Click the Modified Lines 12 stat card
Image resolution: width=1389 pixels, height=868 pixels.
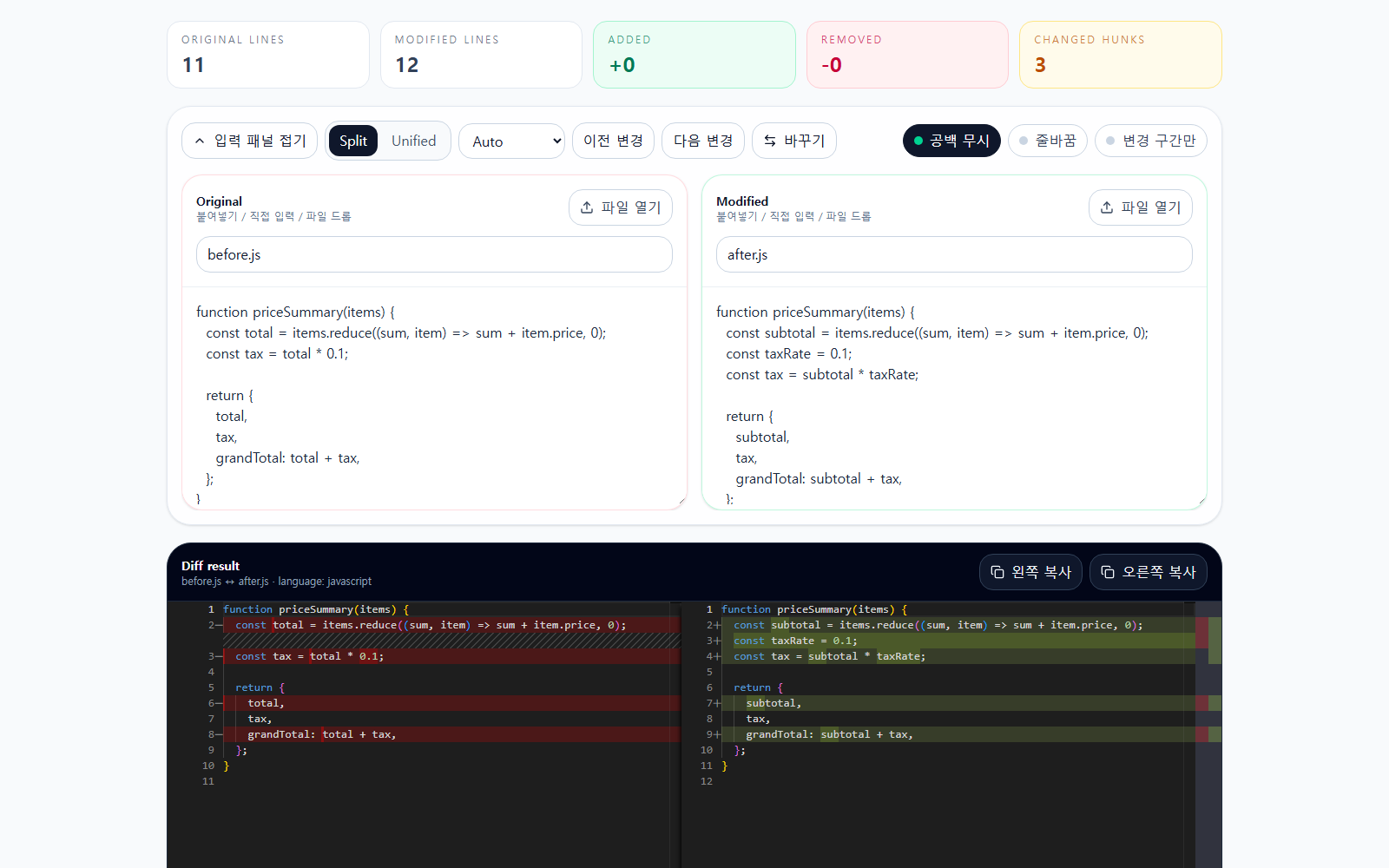pyautogui.click(x=481, y=55)
